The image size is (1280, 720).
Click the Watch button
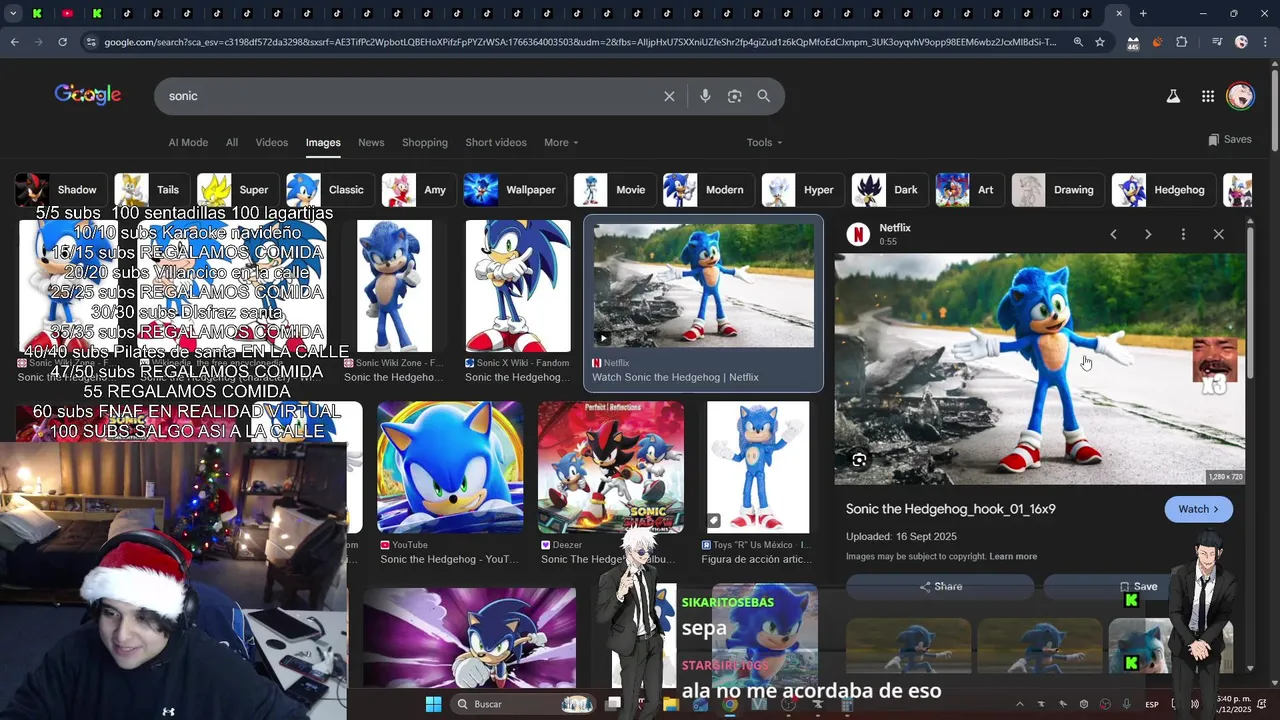(1198, 509)
